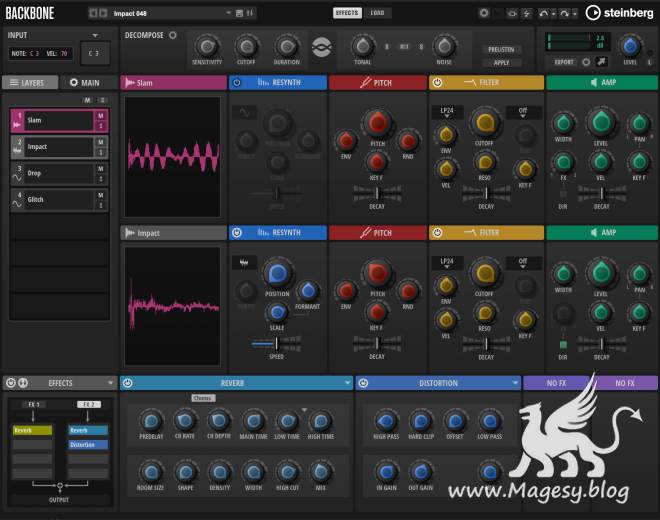Toggle Filter power button in Impact row
Screen dimensions: 660x520
tap(437, 232)
